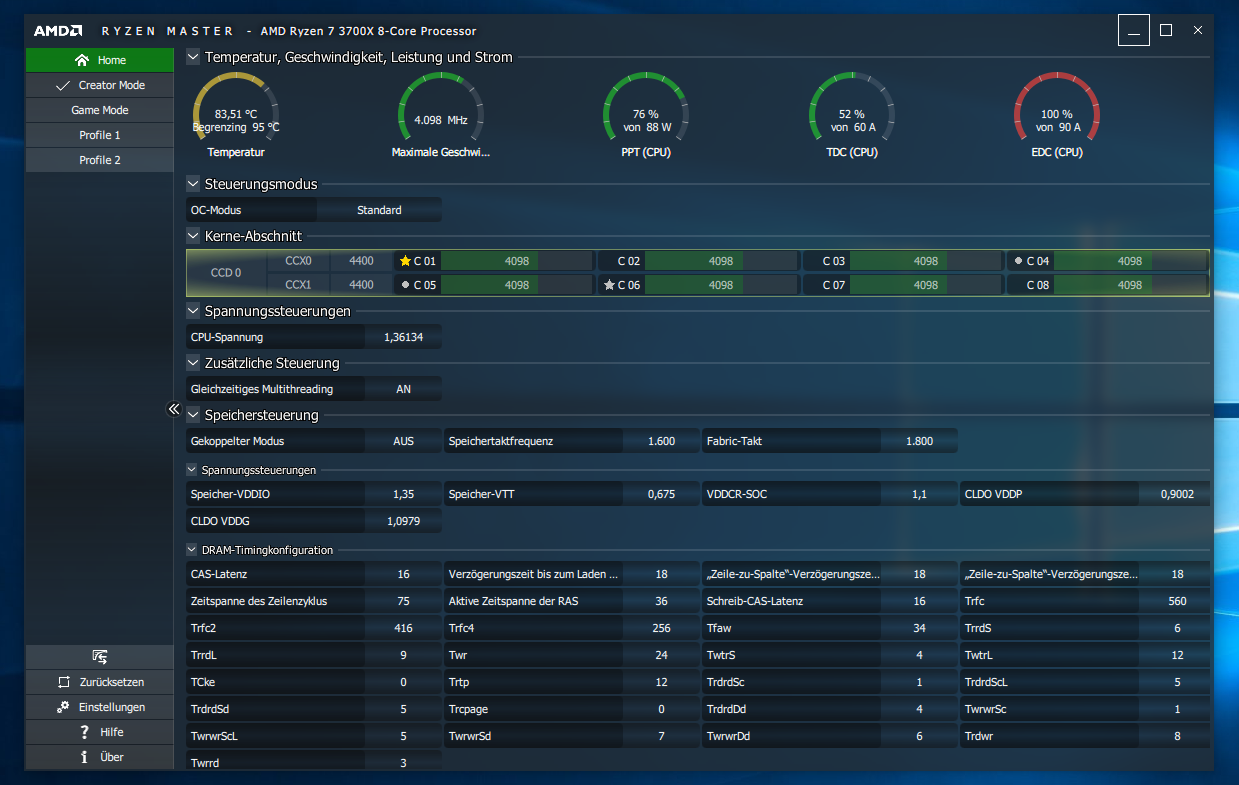The height and width of the screenshot is (785, 1239).
Task: Click the dot marker on core C 05
Action: pos(405,285)
